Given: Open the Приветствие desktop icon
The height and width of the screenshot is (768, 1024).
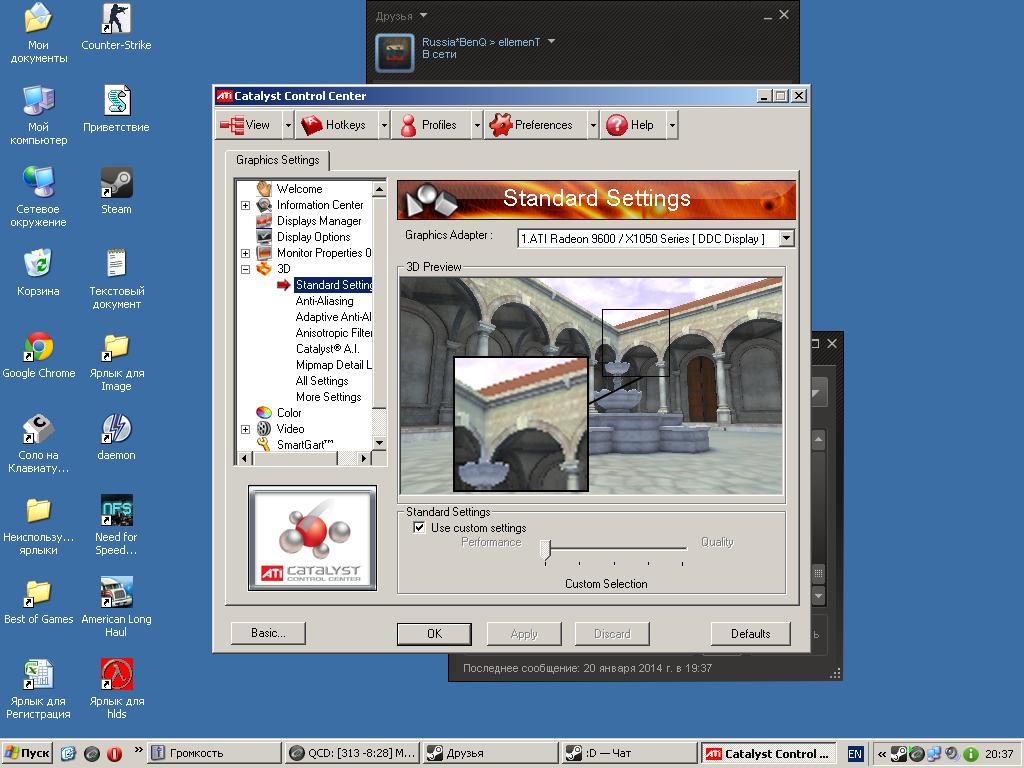Looking at the screenshot, I should (116, 109).
